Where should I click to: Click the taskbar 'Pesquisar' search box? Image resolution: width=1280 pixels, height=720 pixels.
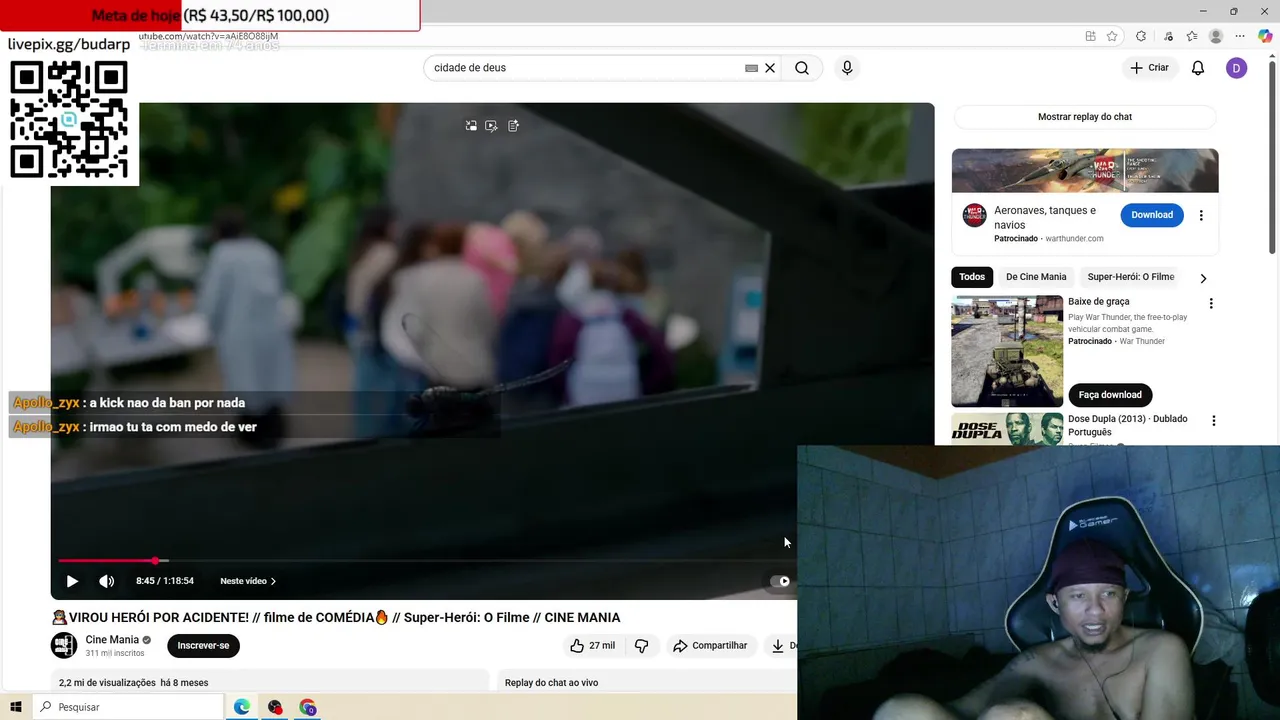pos(127,707)
